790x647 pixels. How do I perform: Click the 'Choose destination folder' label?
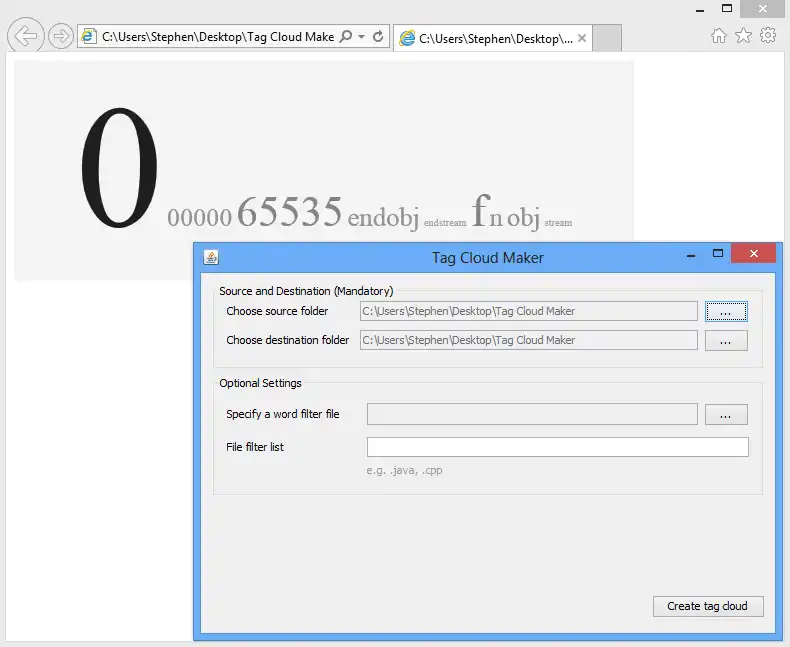288,341
